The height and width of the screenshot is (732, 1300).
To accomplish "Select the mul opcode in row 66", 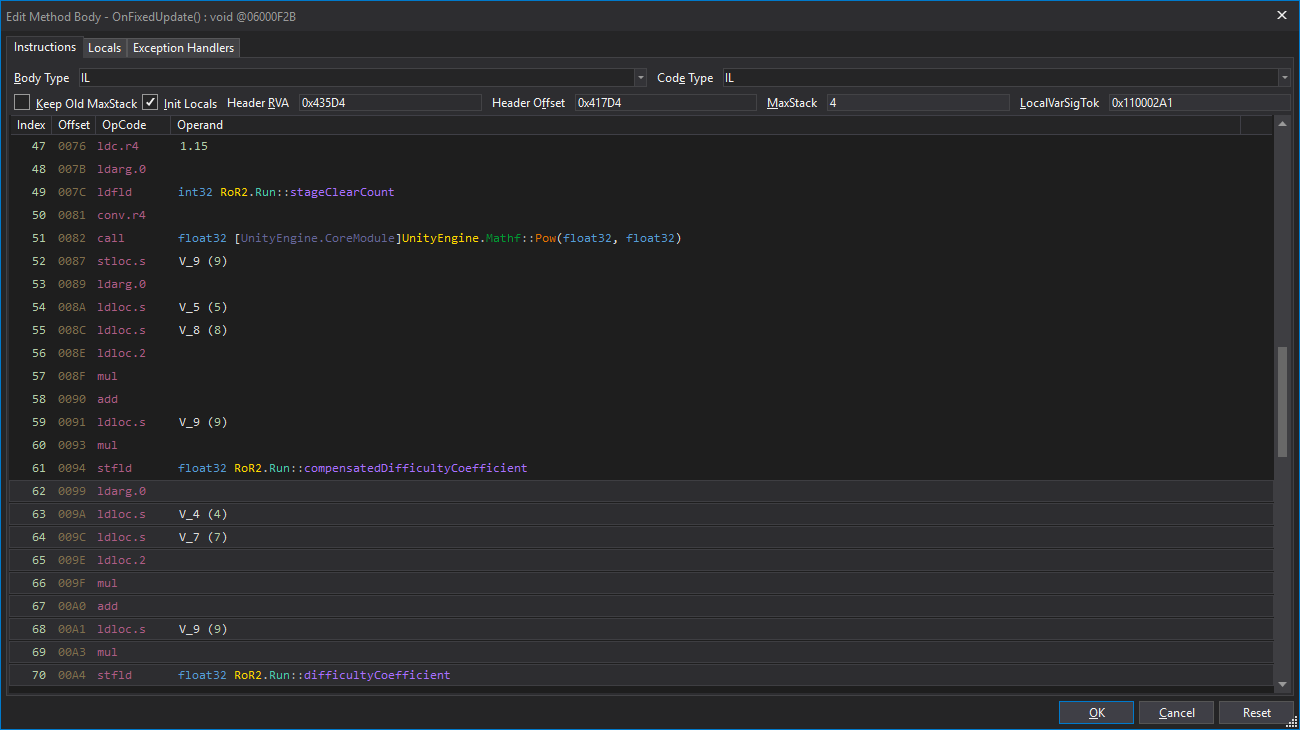I will 107,583.
